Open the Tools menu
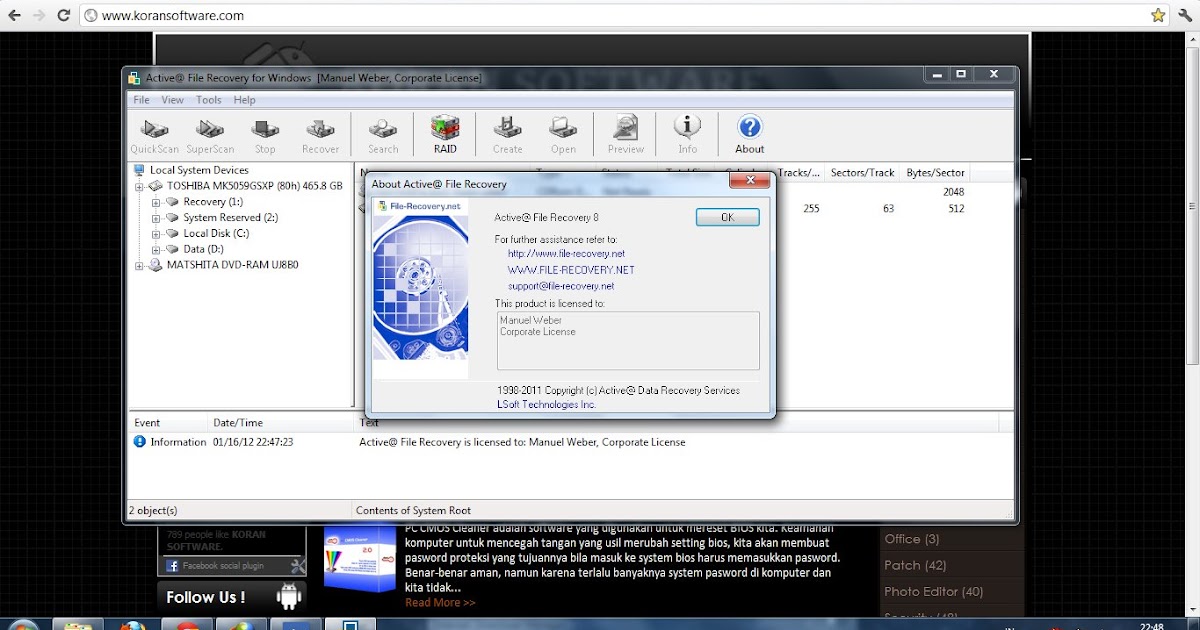1200x630 pixels. 209,100
